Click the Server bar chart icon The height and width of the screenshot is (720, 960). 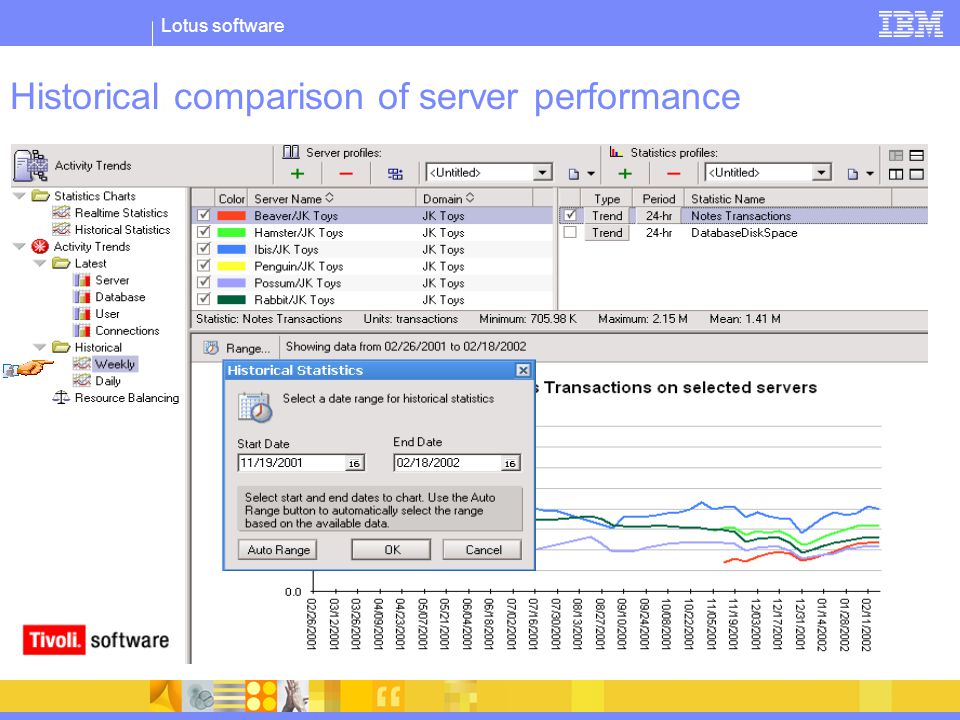tap(82, 280)
